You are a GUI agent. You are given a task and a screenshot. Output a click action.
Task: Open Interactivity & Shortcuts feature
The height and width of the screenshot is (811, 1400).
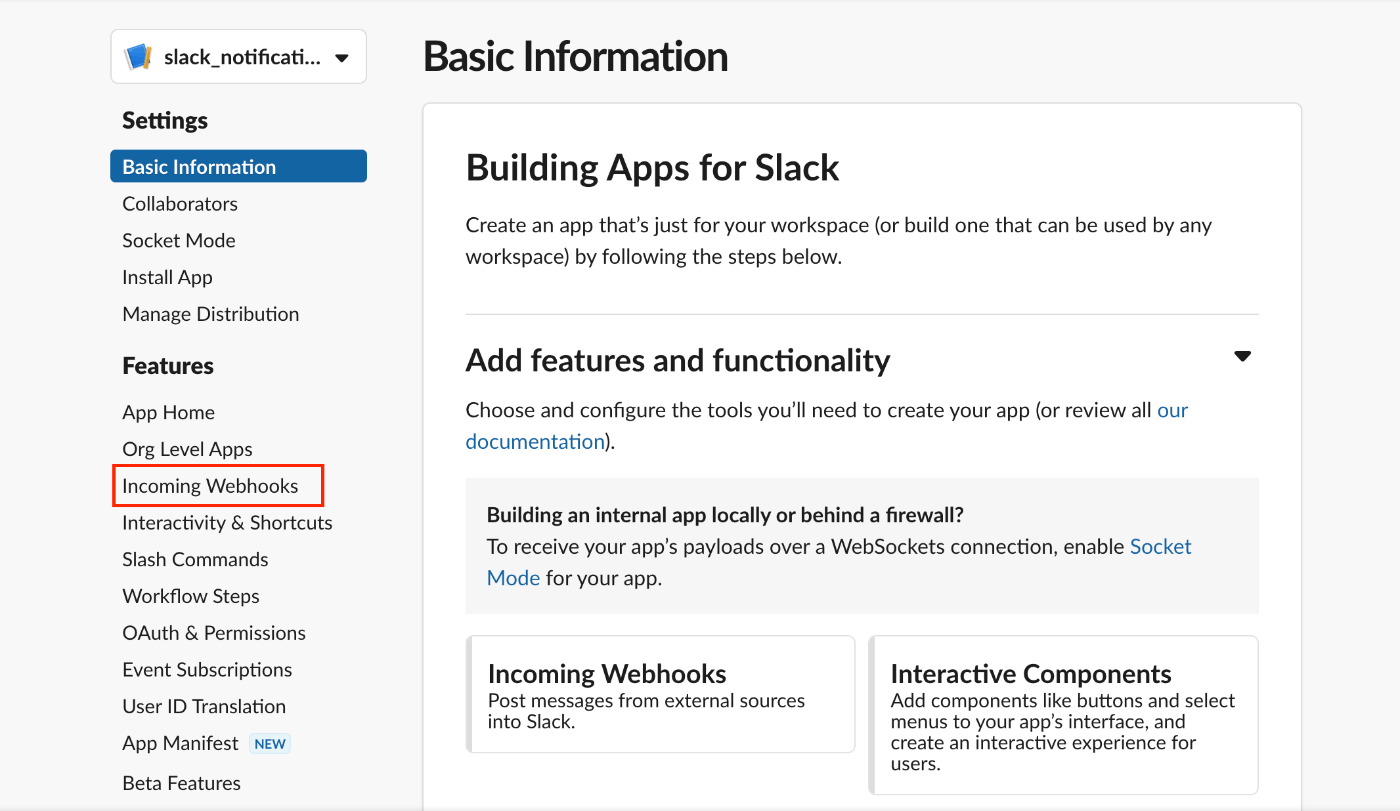click(x=227, y=523)
